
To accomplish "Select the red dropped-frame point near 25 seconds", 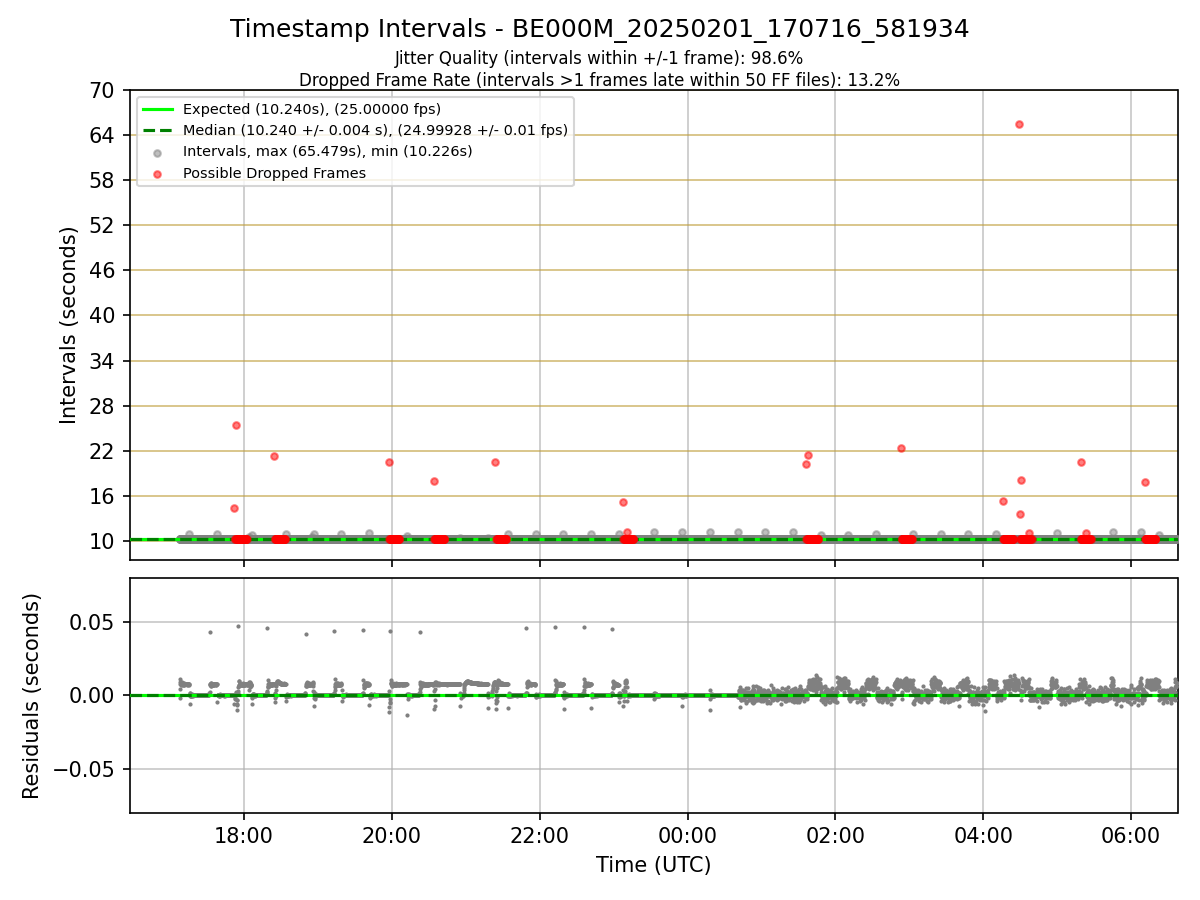I will pyautogui.click(x=236, y=425).
